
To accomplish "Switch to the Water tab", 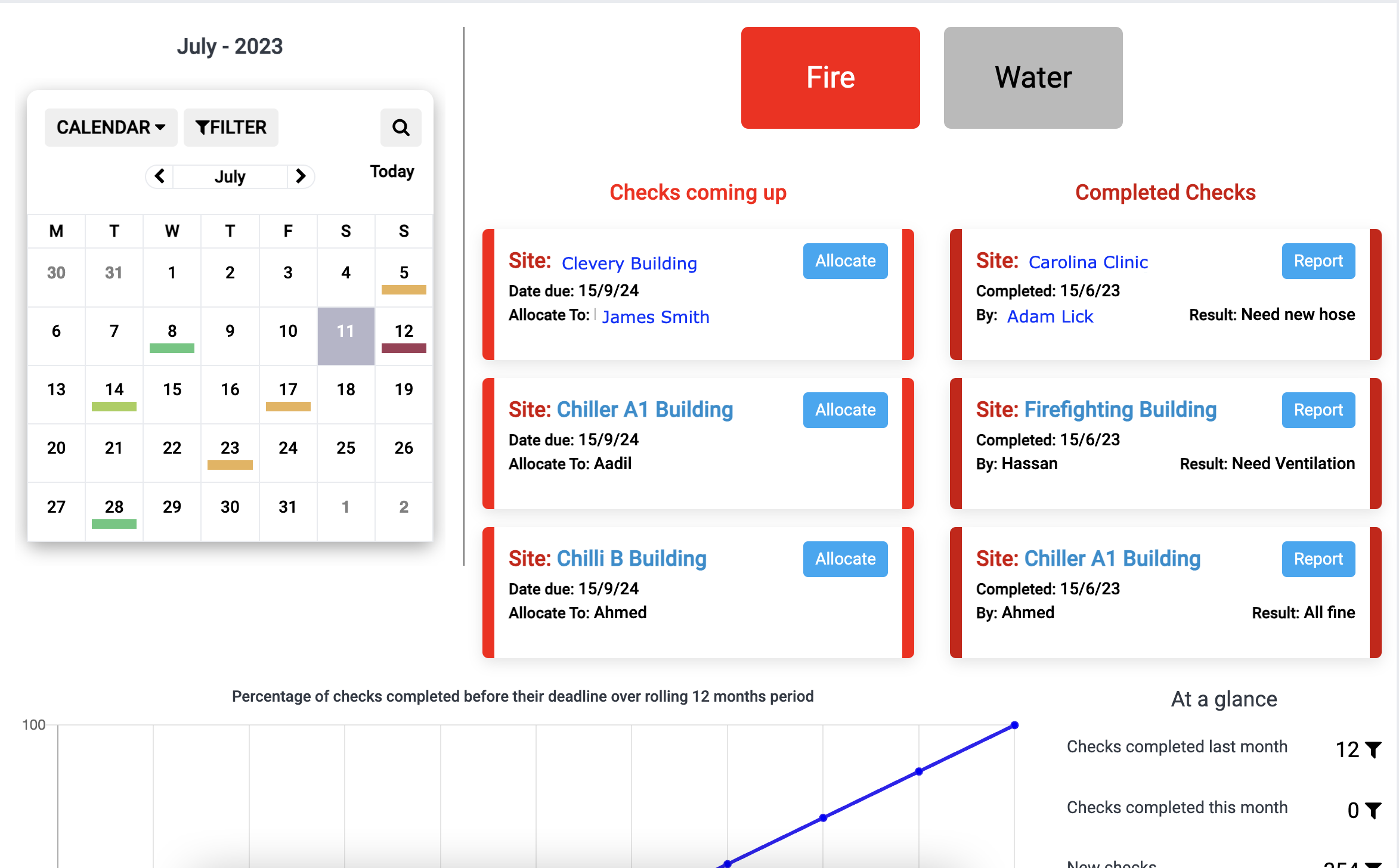I will pos(1033,77).
